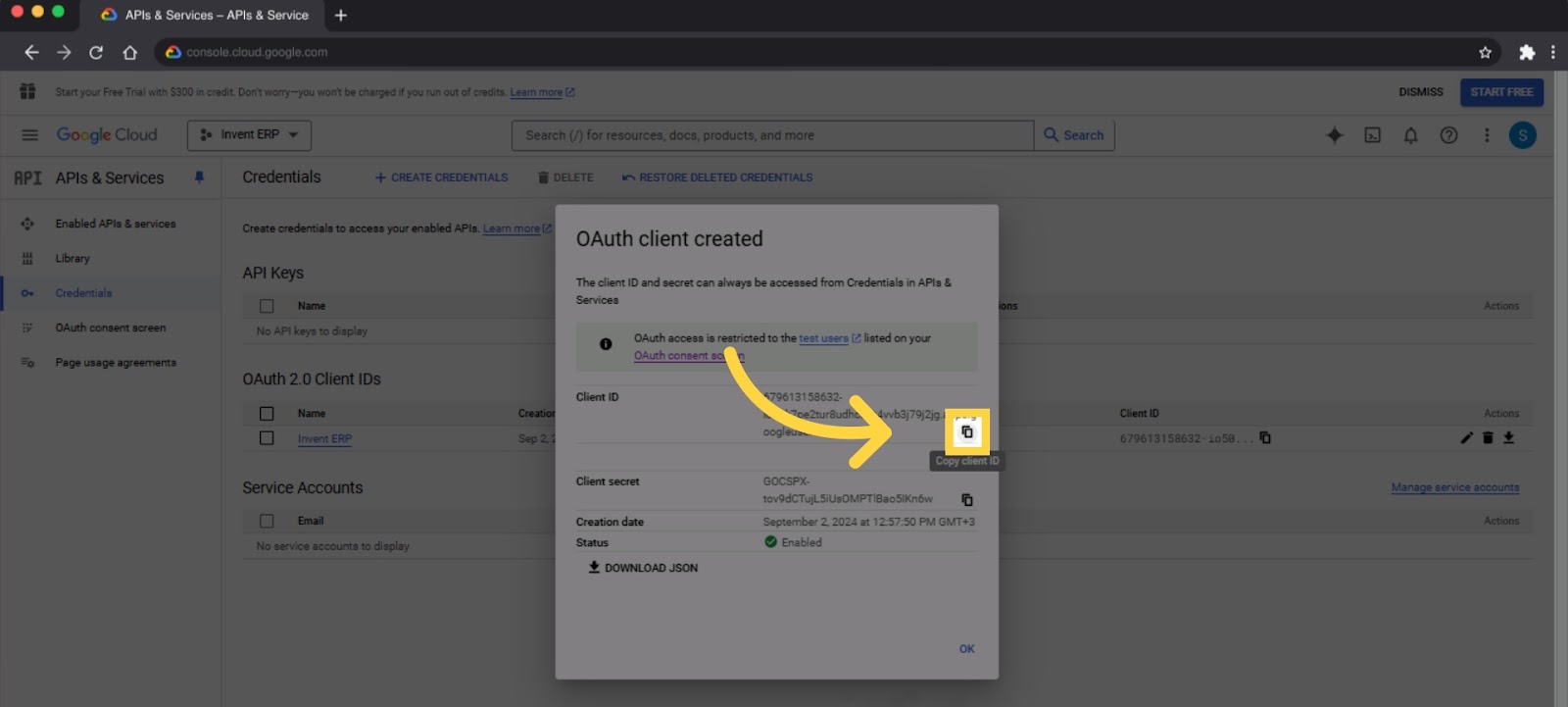
Task: Reload the page
Action: point(96,52)
